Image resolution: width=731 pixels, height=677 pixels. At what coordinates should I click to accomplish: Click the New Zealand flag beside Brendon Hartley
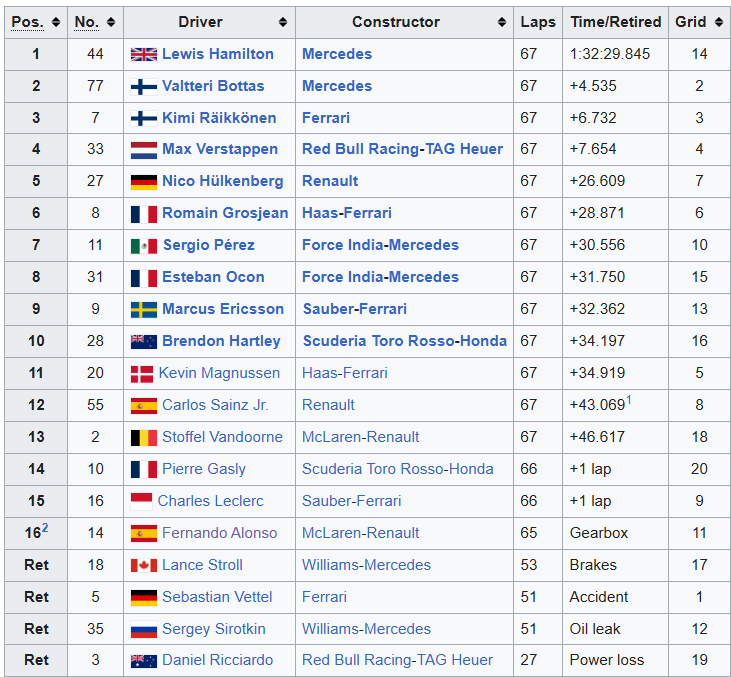pos(144,342)
